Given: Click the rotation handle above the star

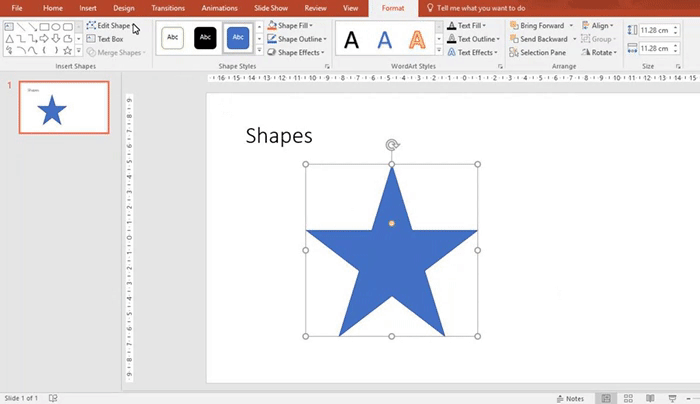Looking at the screenshot, I should 392,145.
